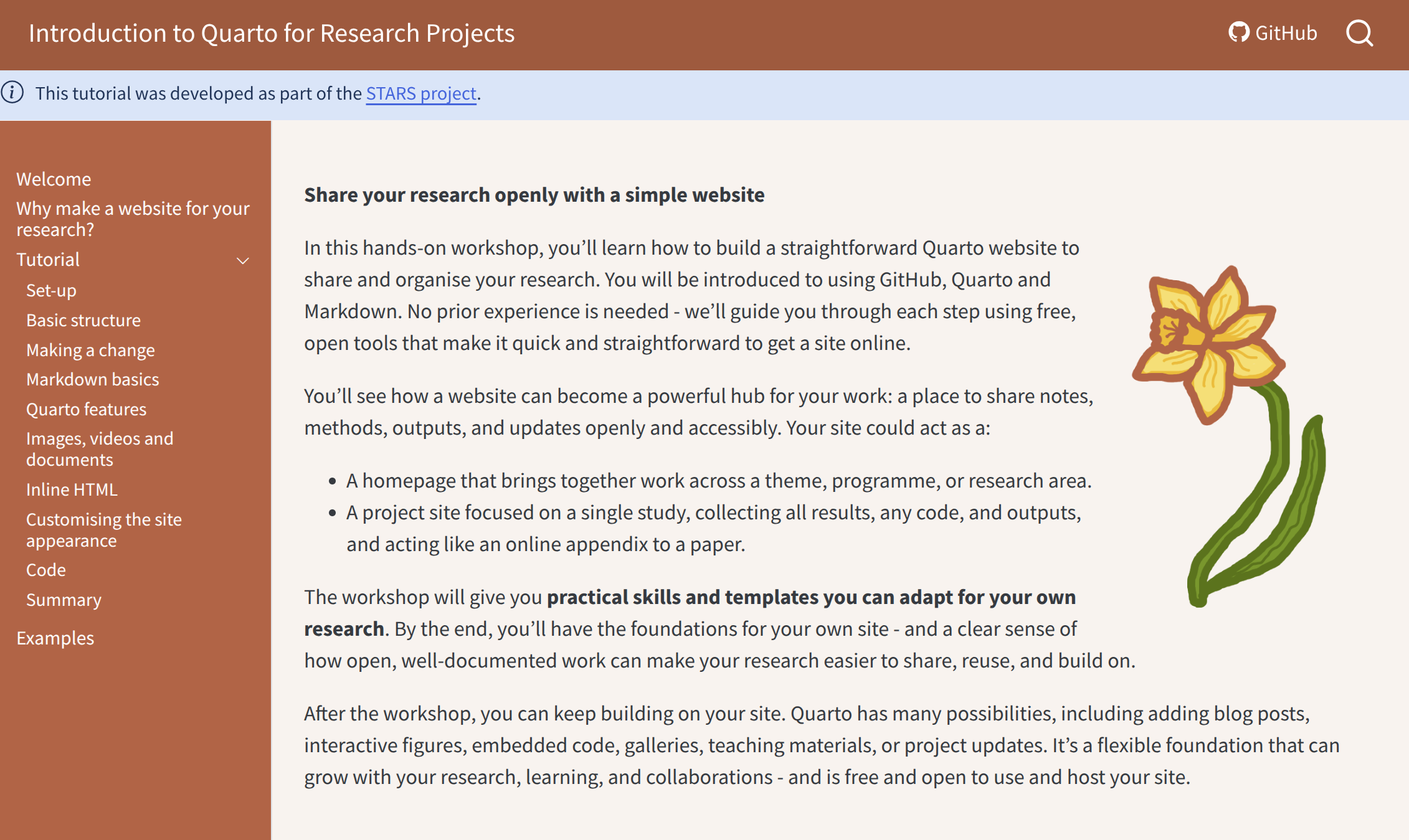Viewport: 1409px width, 840px height.
Task: Select the Code sidebar item
Action: pos(46,570)
